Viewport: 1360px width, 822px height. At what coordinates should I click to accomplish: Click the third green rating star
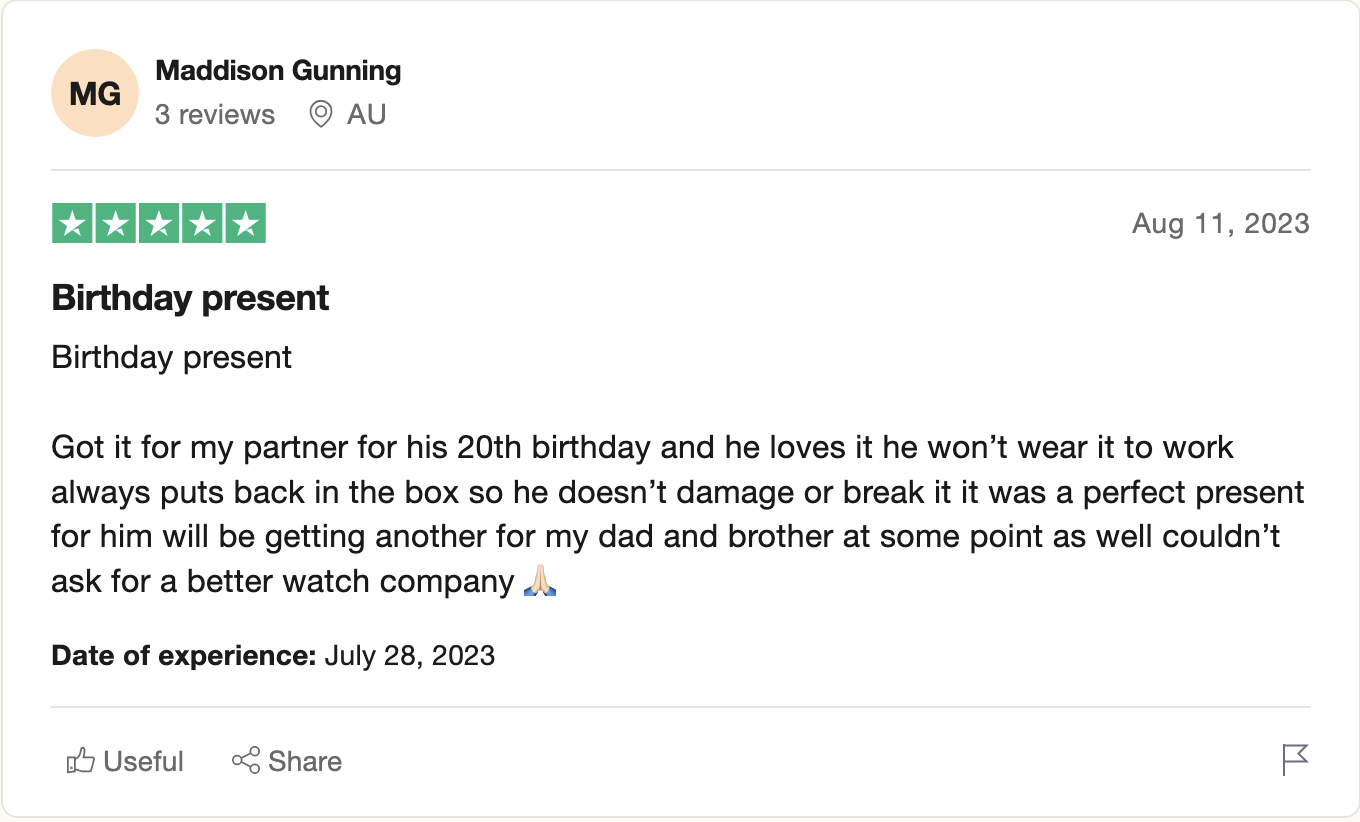(x=159, y=223)
